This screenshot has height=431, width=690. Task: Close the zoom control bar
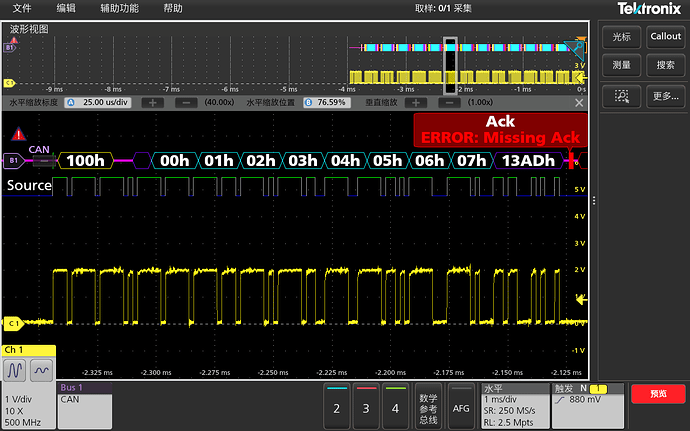579,102
